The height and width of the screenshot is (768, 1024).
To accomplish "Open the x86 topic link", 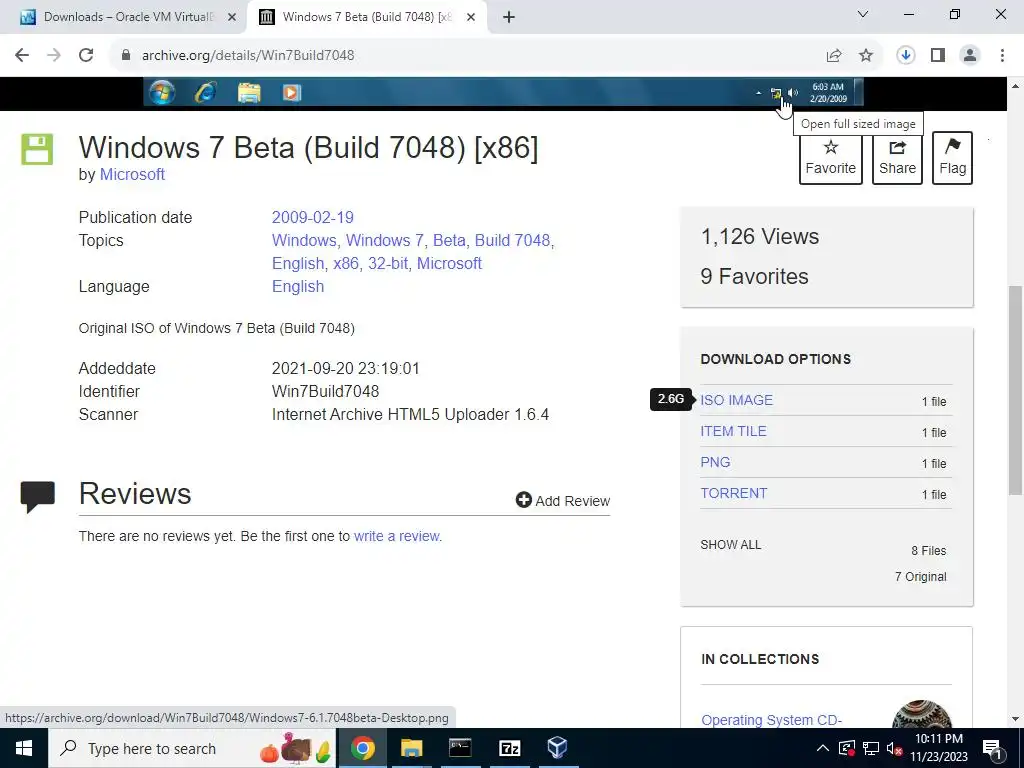I will pyautogui.click(x=346, y=263).
